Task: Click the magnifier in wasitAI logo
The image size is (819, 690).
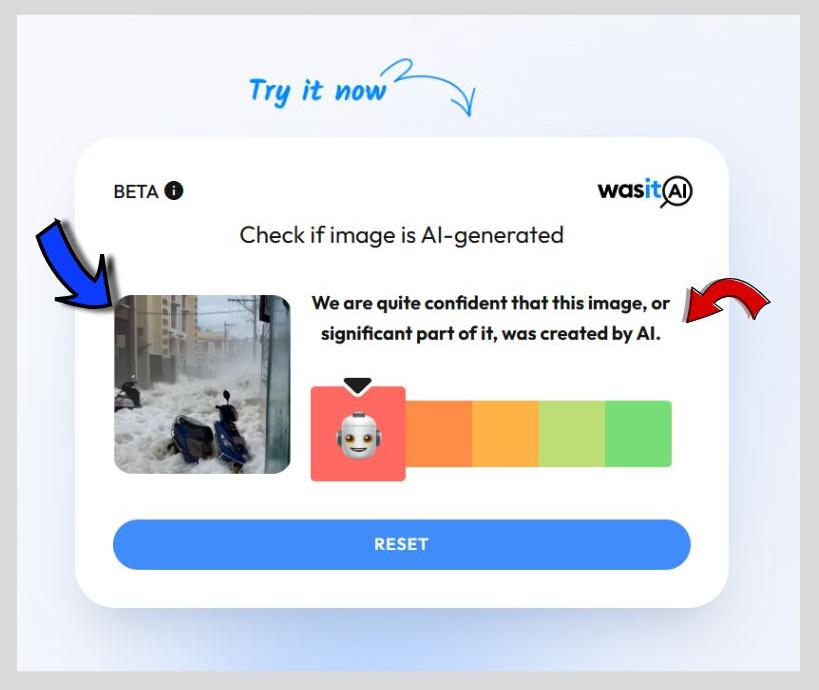Action: coord(676,192)
